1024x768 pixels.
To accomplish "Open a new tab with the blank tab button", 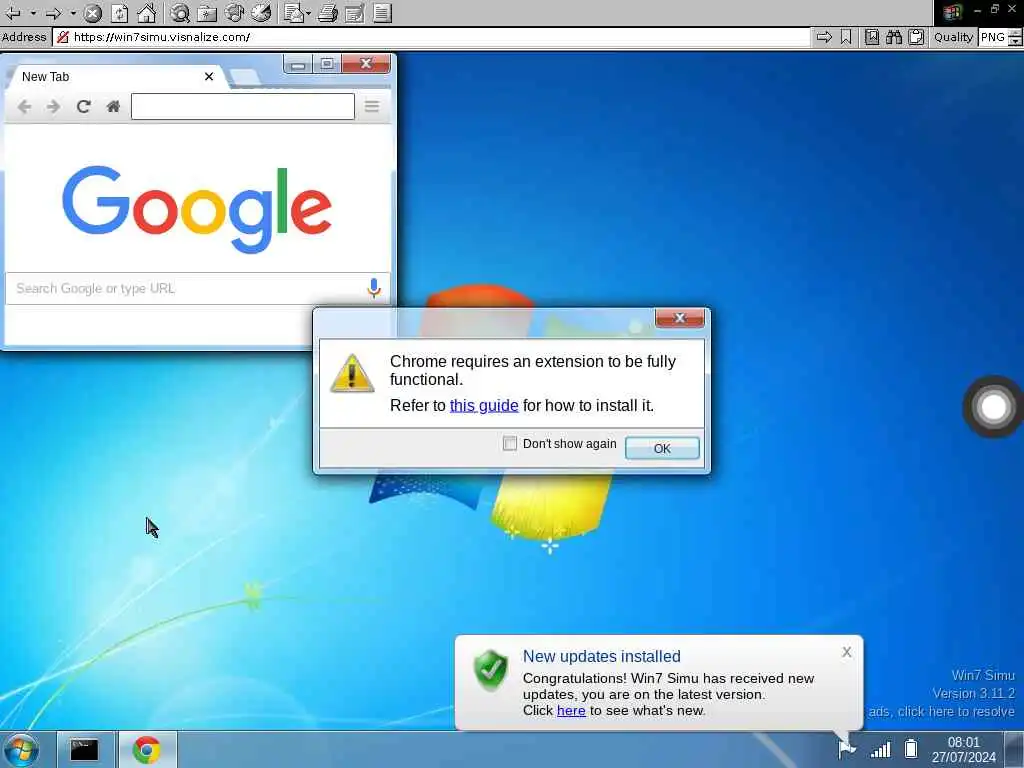I will click(x=245, y=77).
